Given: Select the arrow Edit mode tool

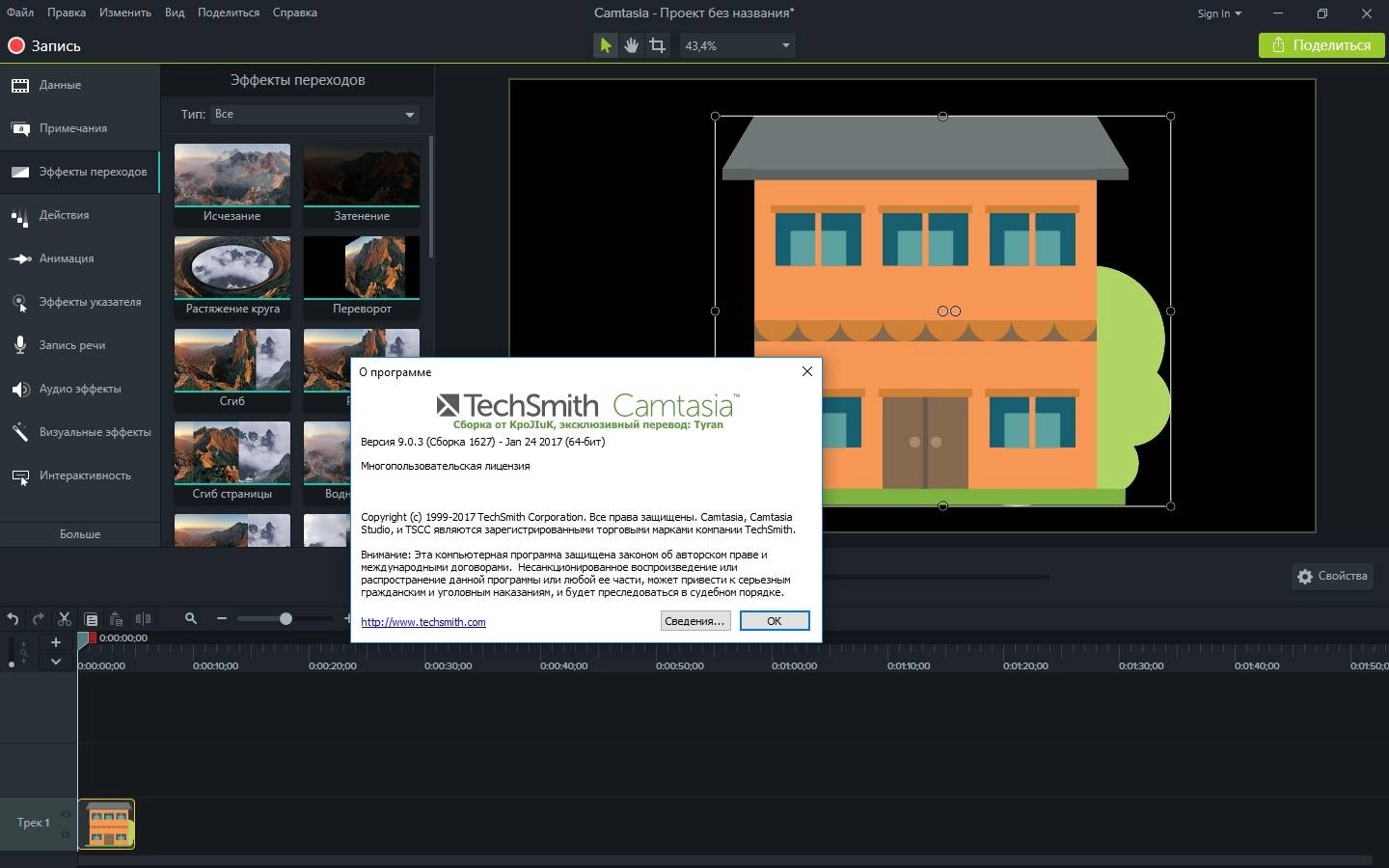Looking at the screenshot, I should (605, 45).
